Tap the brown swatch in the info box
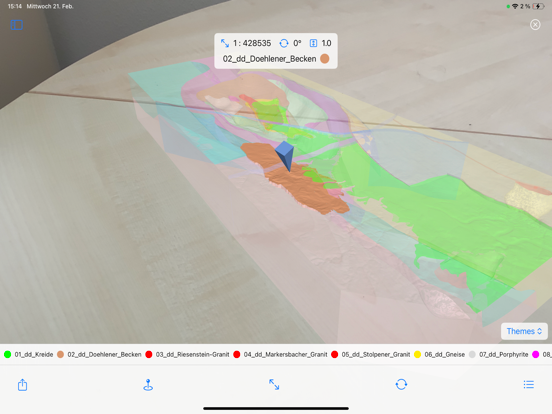This screenshot has width=552, height=414. 325,59
